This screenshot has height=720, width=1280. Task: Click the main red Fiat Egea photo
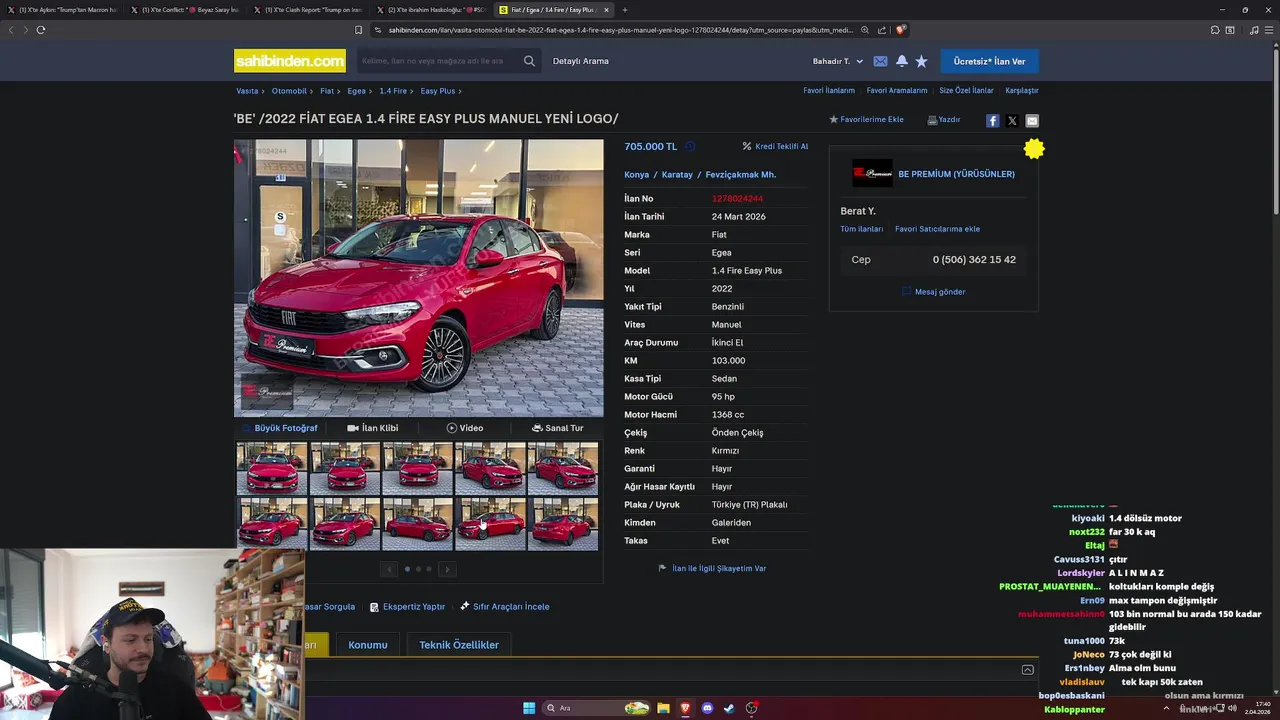tap(418, 278)
